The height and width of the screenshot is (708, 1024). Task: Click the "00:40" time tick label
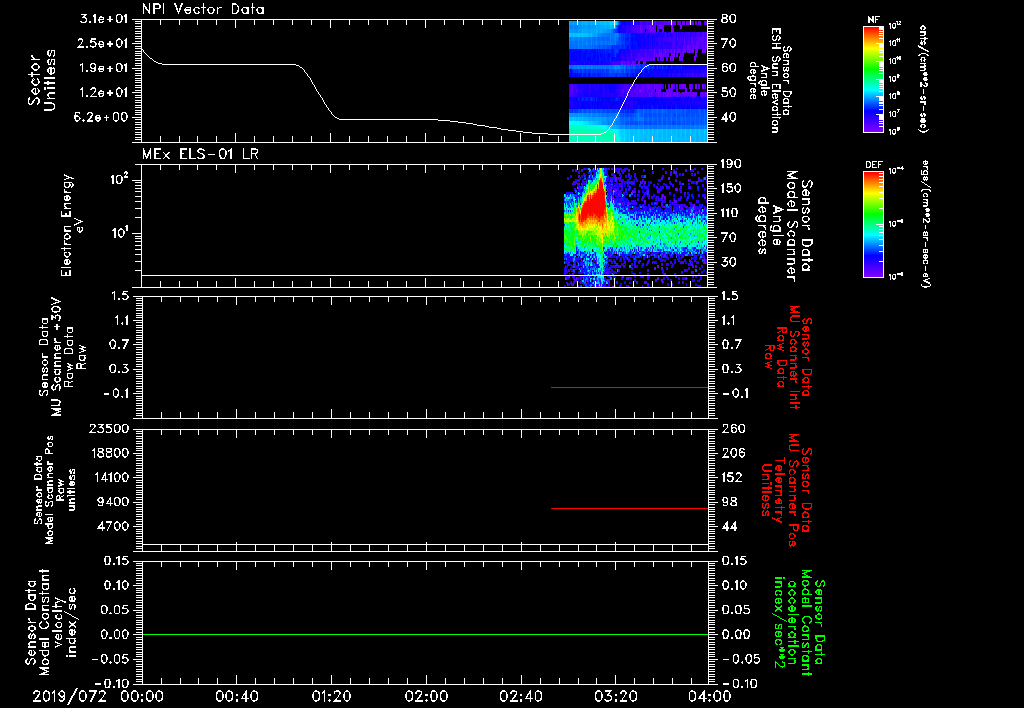pos(236,696)
